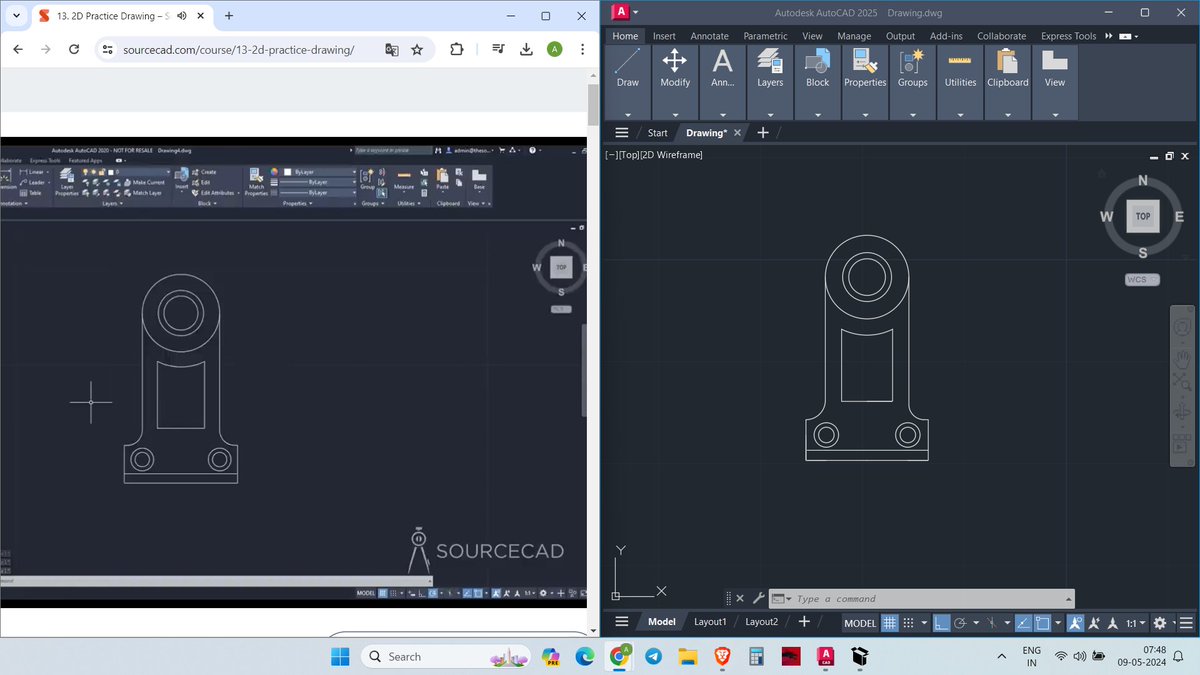Click the Chrome address bar URL
Image resolution: width=1200 pixels, height=675 pixels.
tap(239, 50)
